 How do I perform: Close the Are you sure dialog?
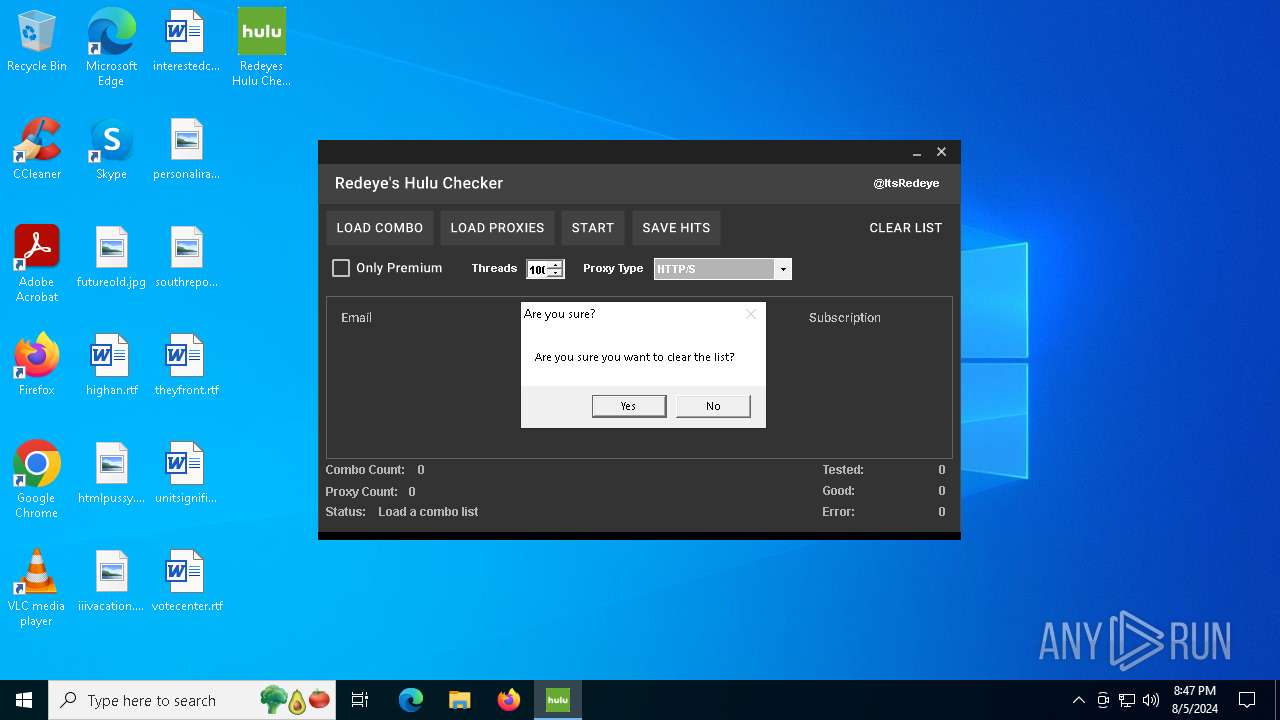pos(751,314)
